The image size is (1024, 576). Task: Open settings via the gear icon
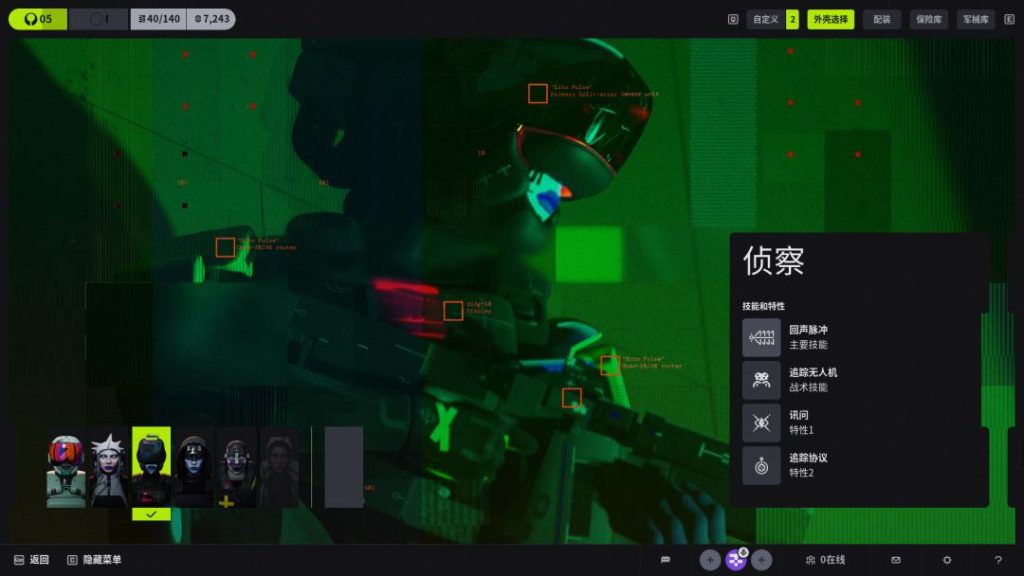[x=947, y=560]
